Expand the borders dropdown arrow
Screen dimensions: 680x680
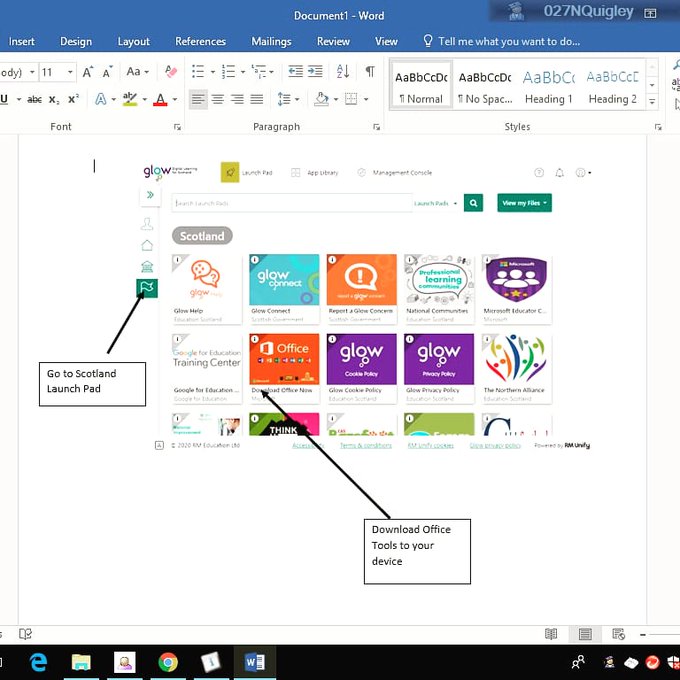pyautogui.click(x=366, y=99)
